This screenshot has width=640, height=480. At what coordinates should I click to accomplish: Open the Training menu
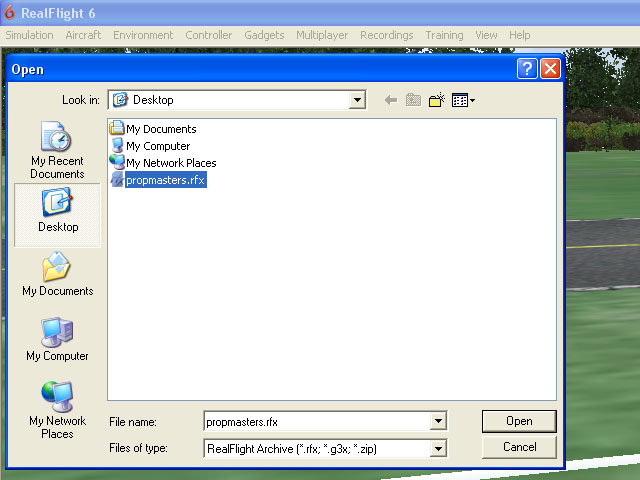(444, 35)
